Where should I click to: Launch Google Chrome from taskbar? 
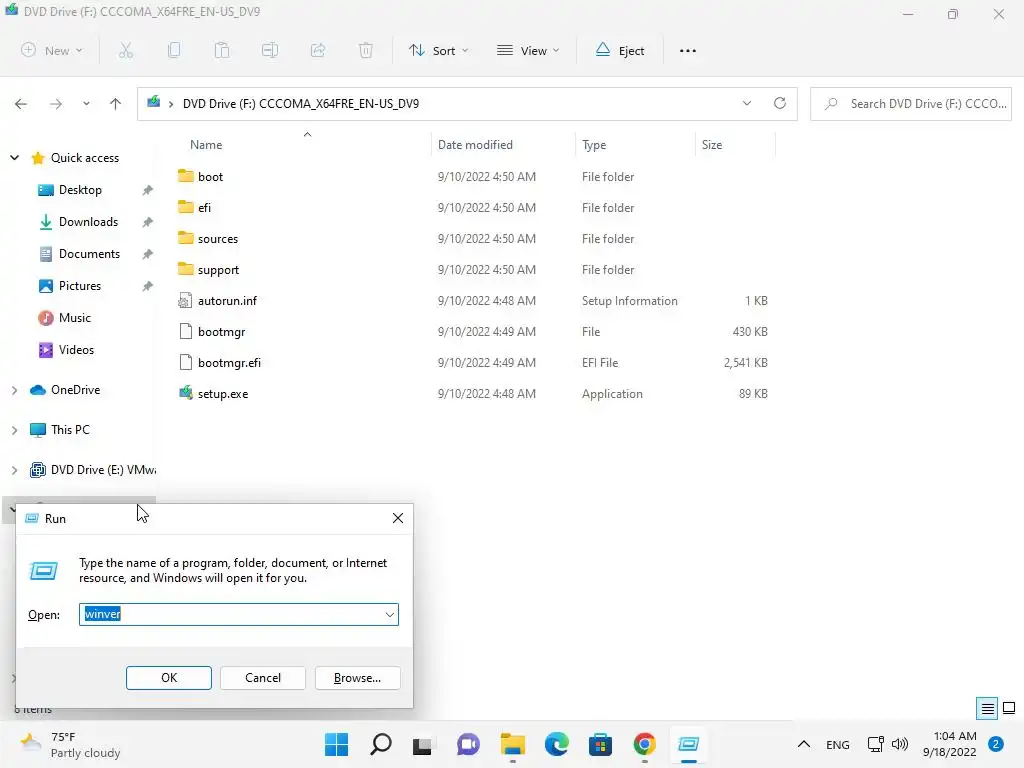[x=645, y=744]
